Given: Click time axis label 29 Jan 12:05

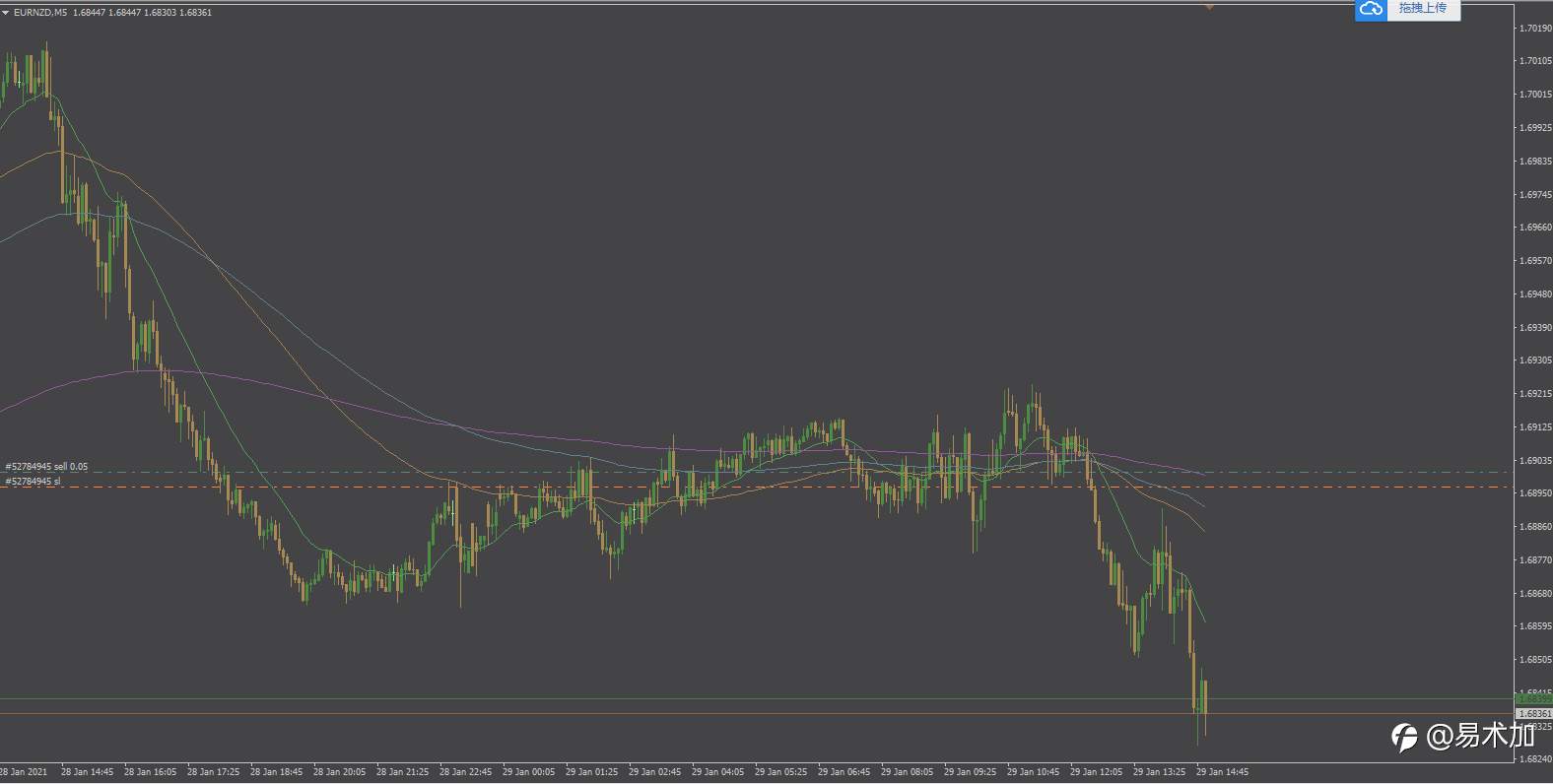Looking at the screenshot, I should (x=1096, y=772).
